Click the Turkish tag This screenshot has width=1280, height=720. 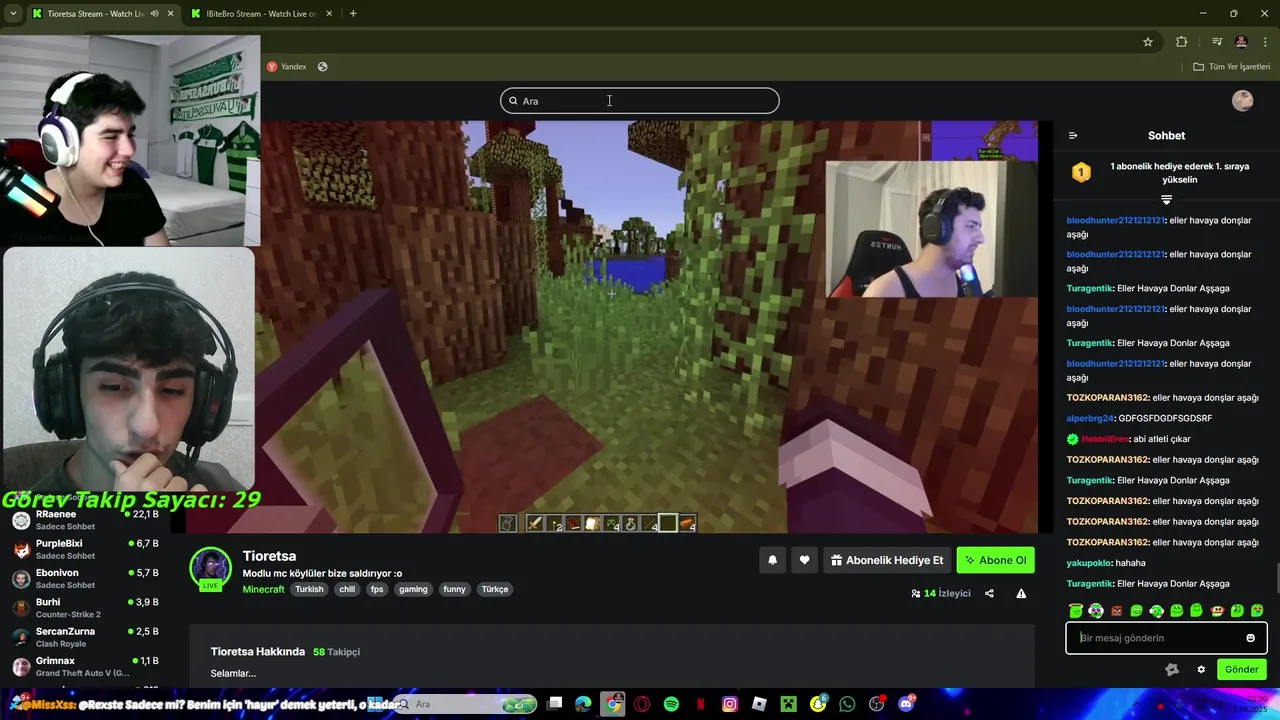(x=309, y=589)
